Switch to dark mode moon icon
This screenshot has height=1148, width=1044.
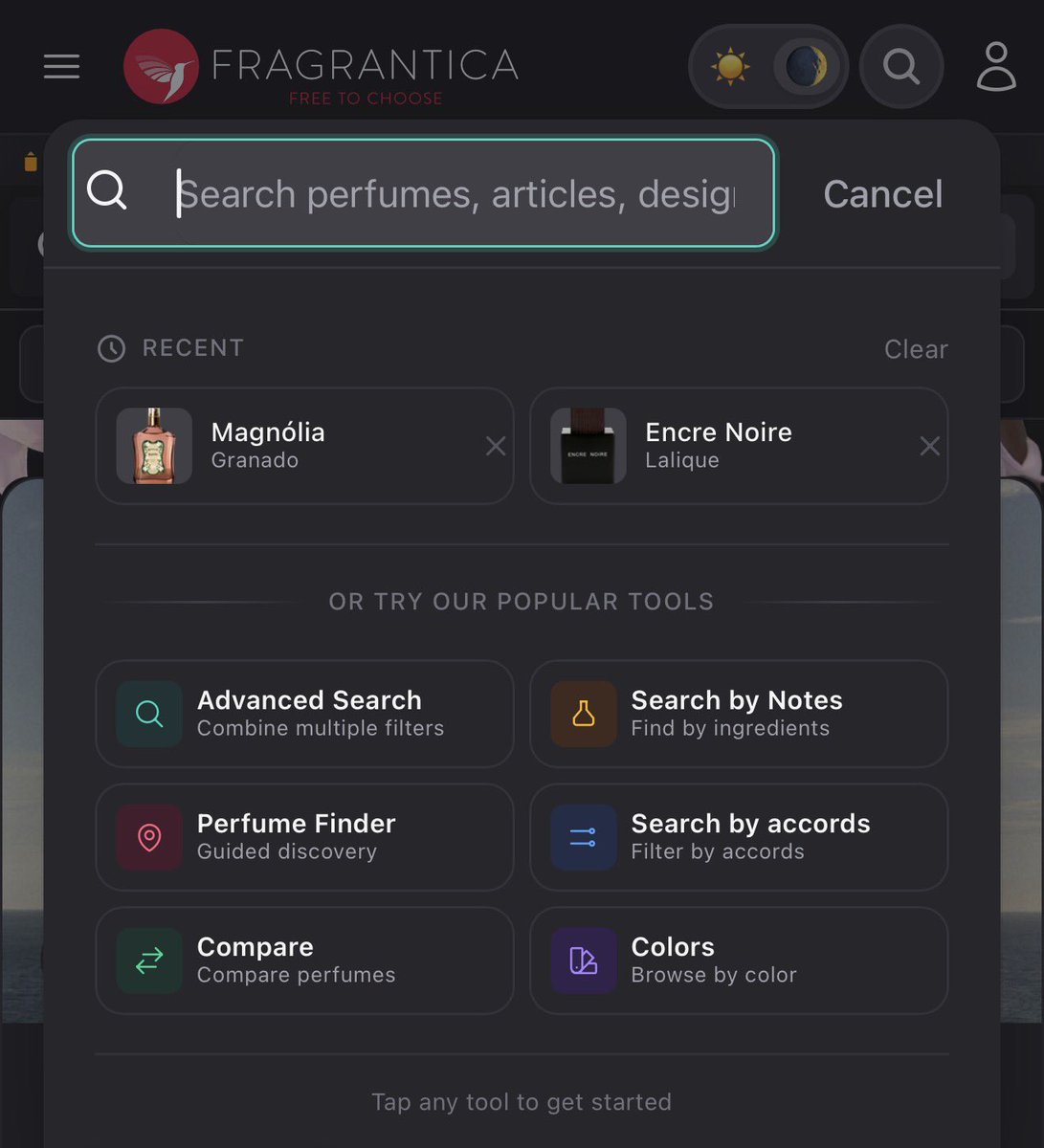pyautogui.click(x=806, y=67)
